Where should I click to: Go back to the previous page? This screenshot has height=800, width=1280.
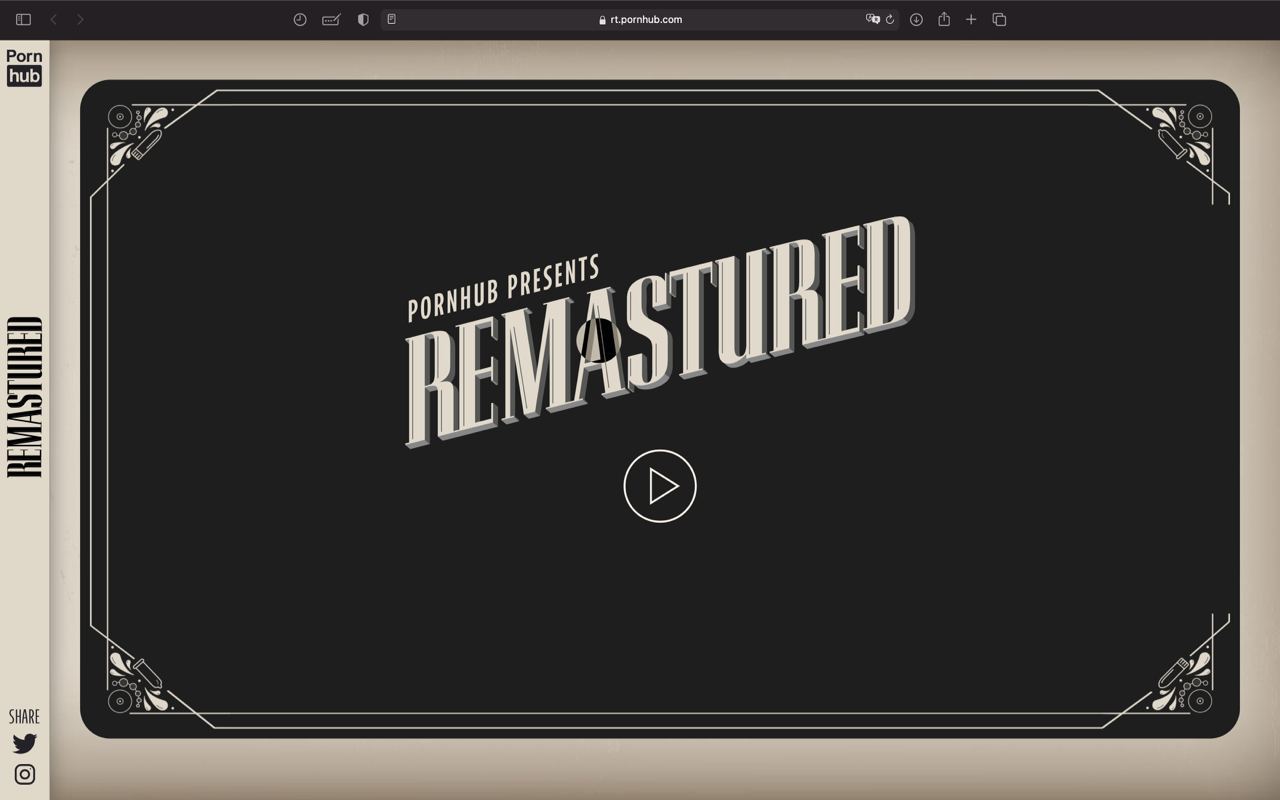(54, 19)
